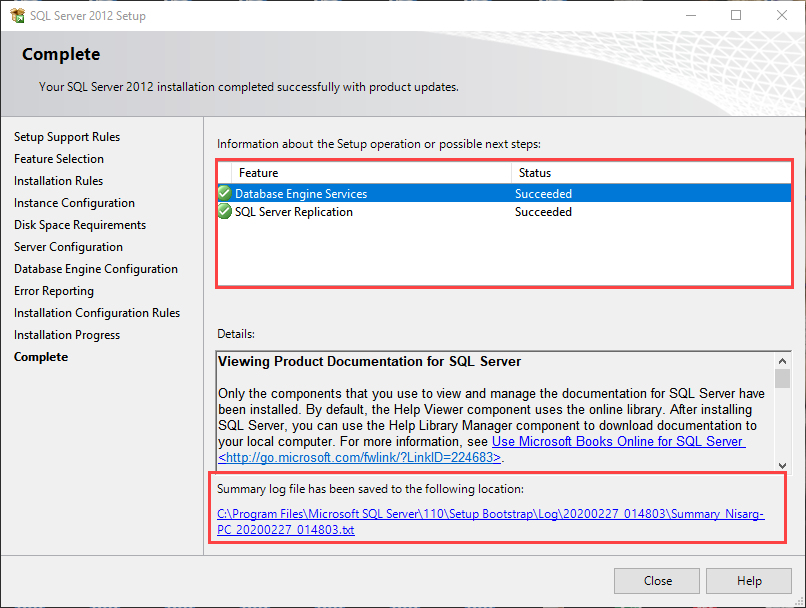Screen dimensions: 806x608
Task: Select Setup Support Rules step
Action: [x=67, y=137]
